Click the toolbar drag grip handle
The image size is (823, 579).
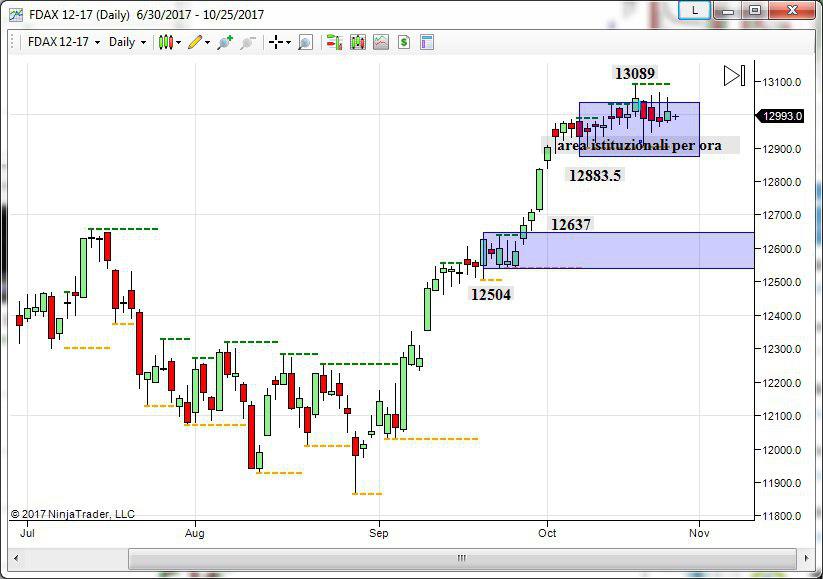coord(13,42)
